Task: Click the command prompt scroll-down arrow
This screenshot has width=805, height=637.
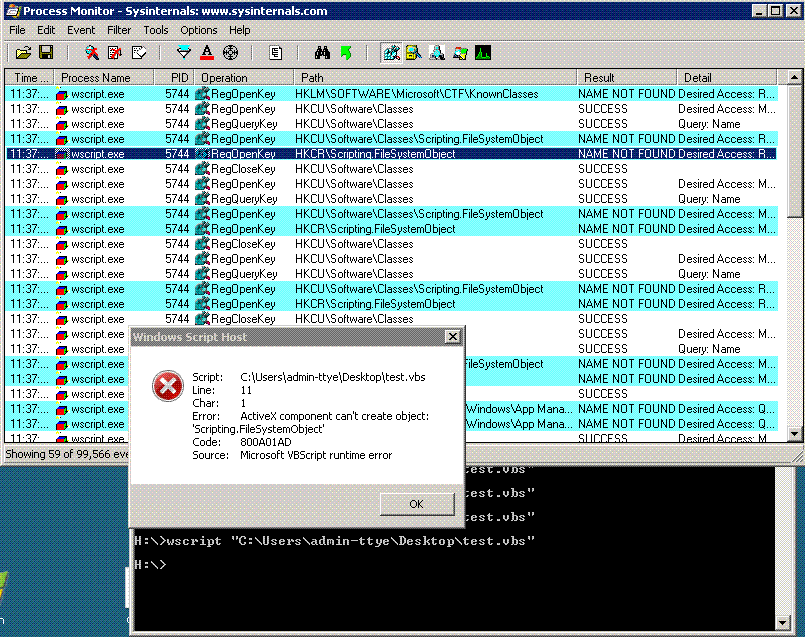Action: (782, 623)
